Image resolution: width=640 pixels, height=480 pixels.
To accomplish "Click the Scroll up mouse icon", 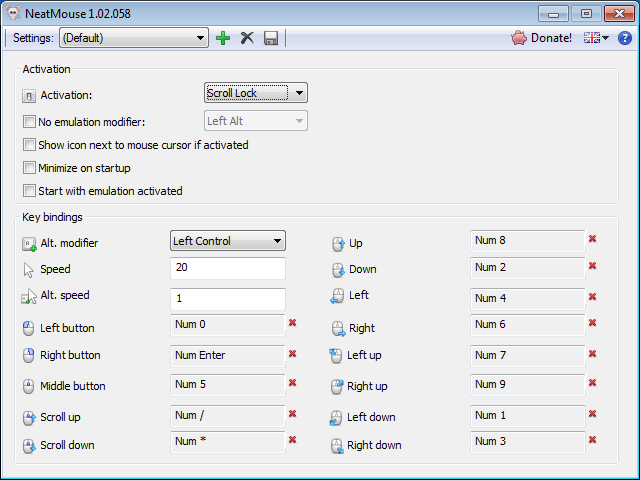I will pos(29,418).
